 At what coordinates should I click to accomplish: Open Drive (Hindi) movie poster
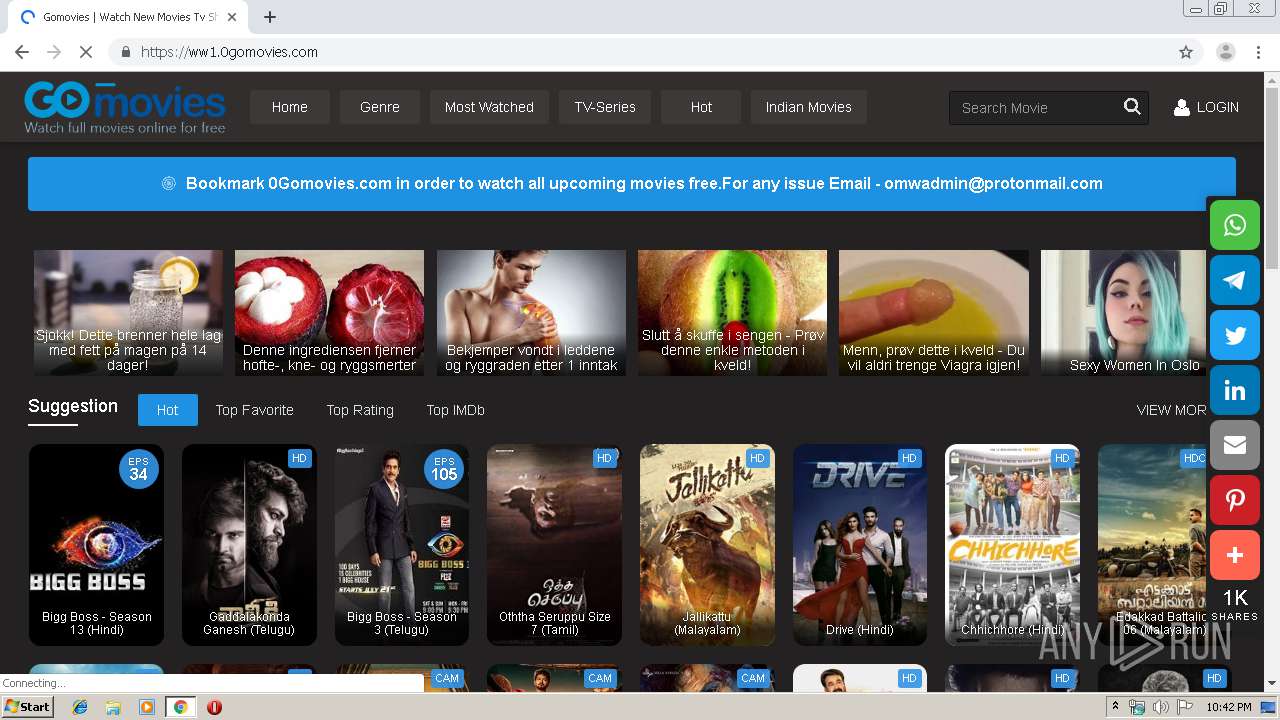[860, 545]
